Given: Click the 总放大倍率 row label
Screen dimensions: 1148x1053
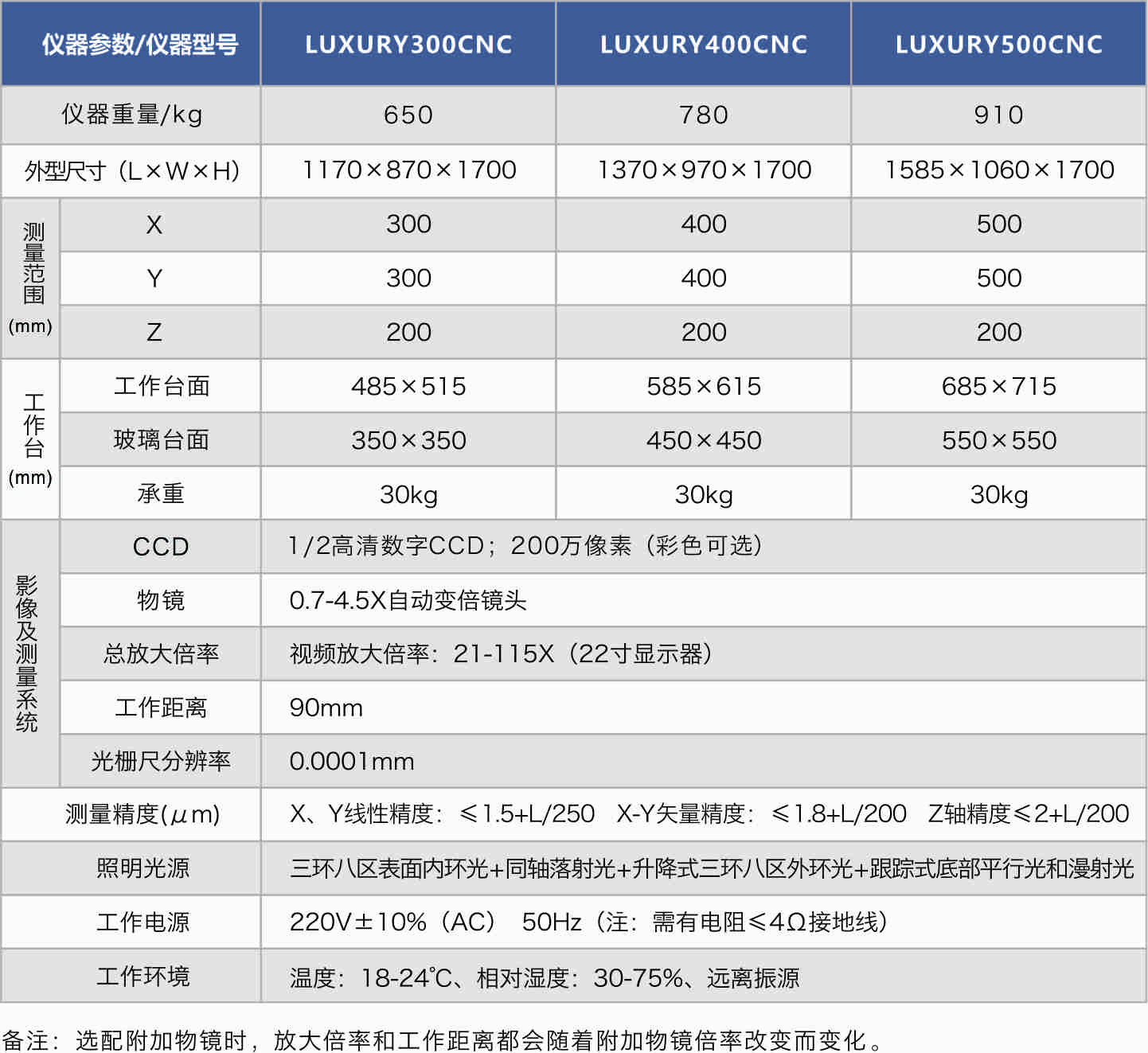Looking at the screenshot, I should pyautogui.click(x=161, y=654).
